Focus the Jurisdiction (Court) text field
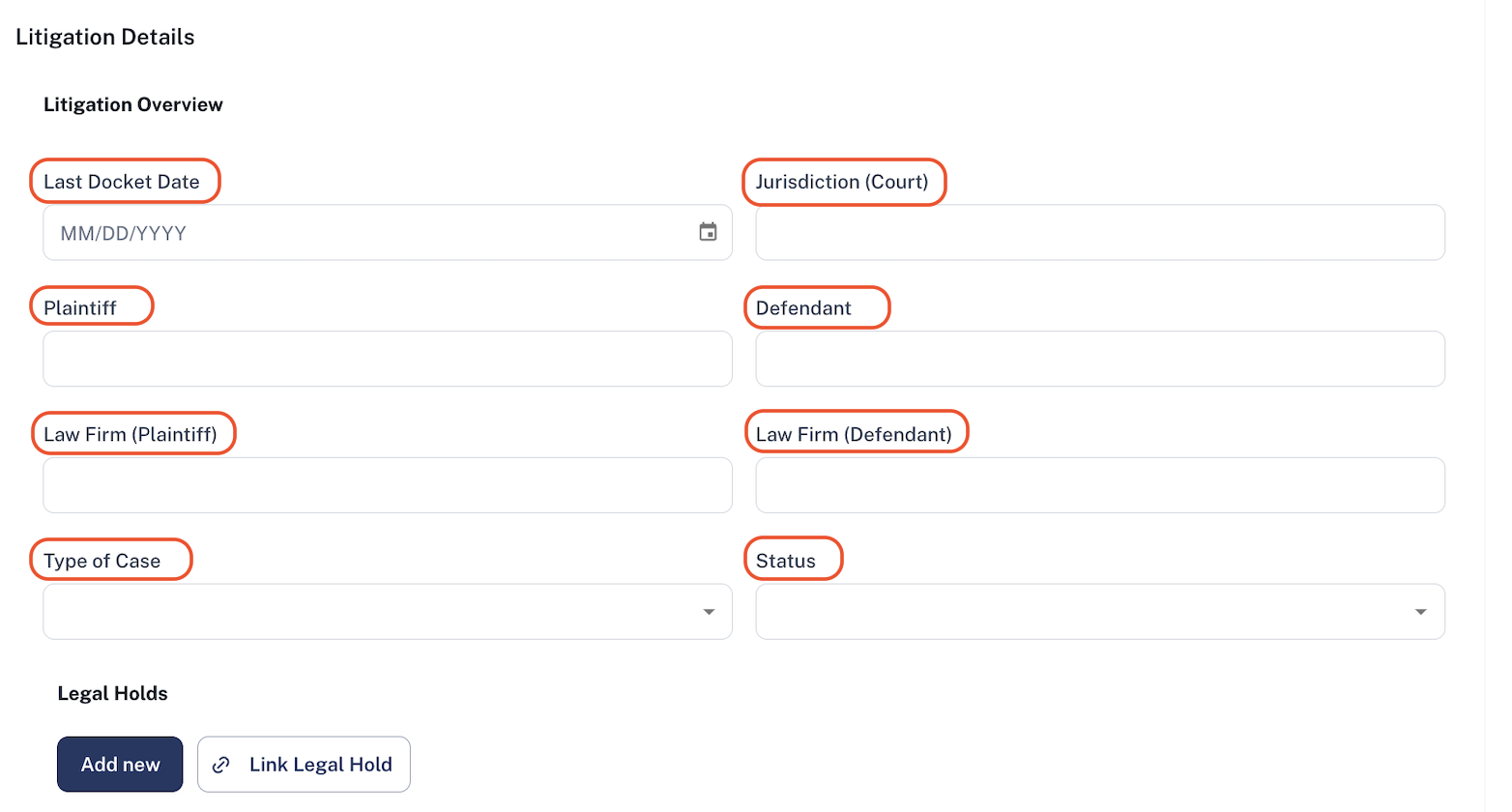The height and width of the screenshot is (812, 1512). click(1100, 232)
